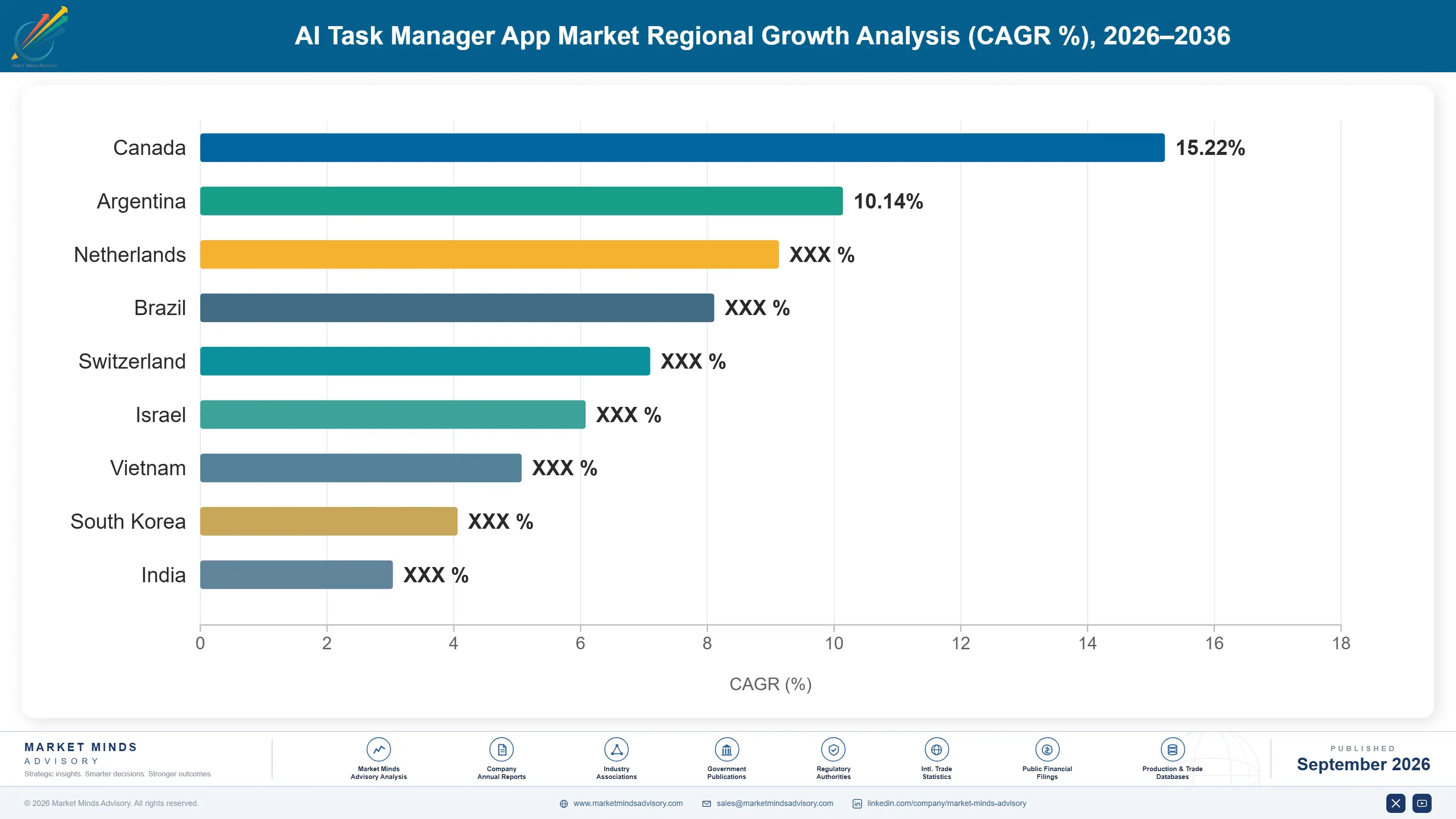
Task: Select the Netherlands orange bar
Action: coord(489,254)
